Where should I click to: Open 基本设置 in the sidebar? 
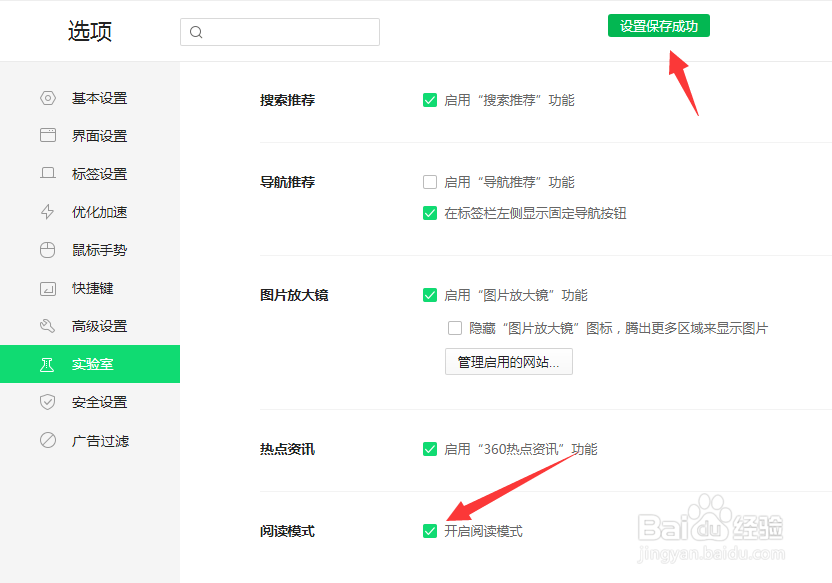90,98
